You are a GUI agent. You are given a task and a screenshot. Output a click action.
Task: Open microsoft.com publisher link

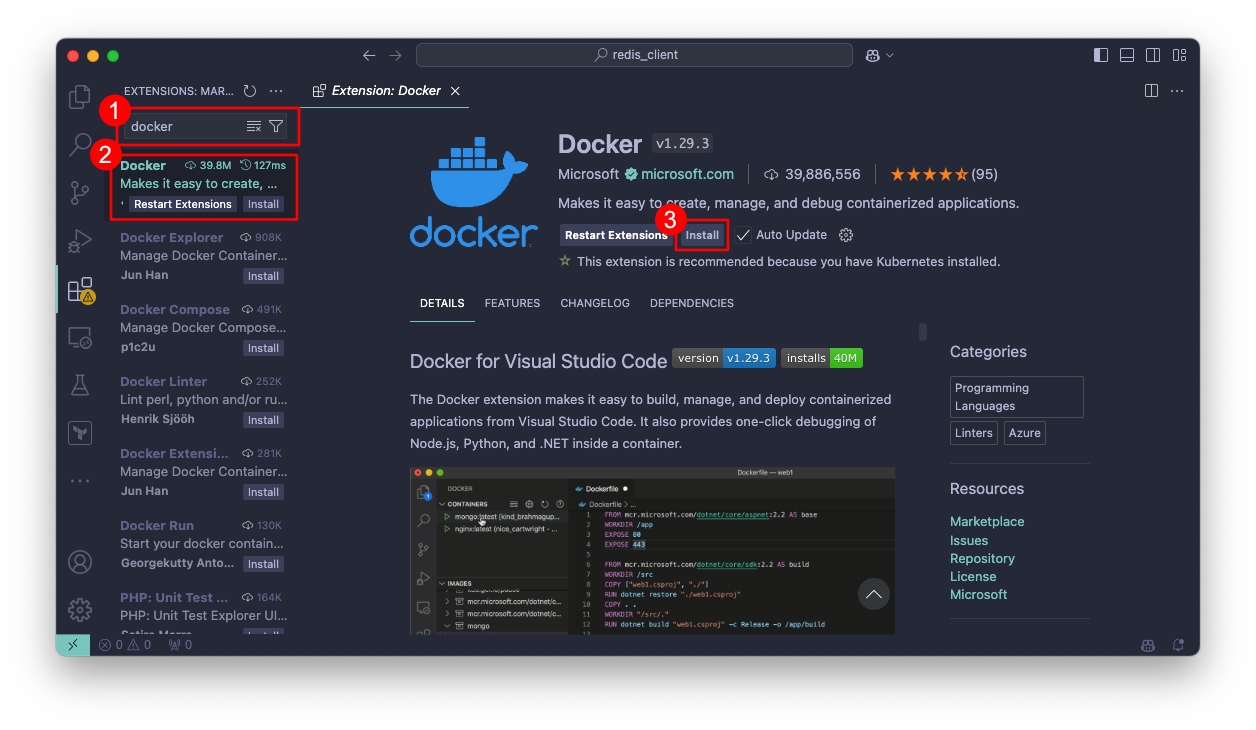687,174
